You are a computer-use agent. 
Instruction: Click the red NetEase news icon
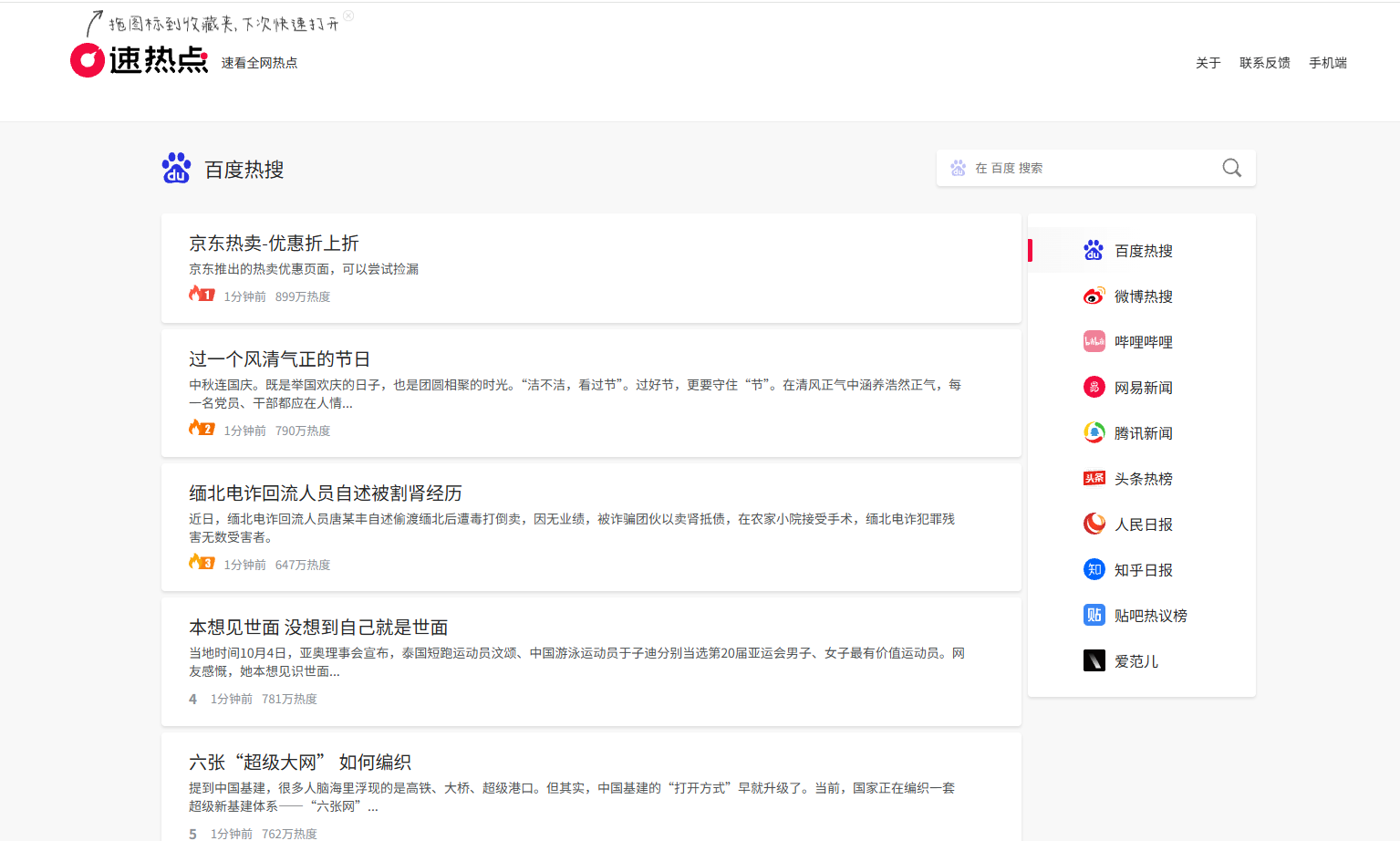point(1094,387)
